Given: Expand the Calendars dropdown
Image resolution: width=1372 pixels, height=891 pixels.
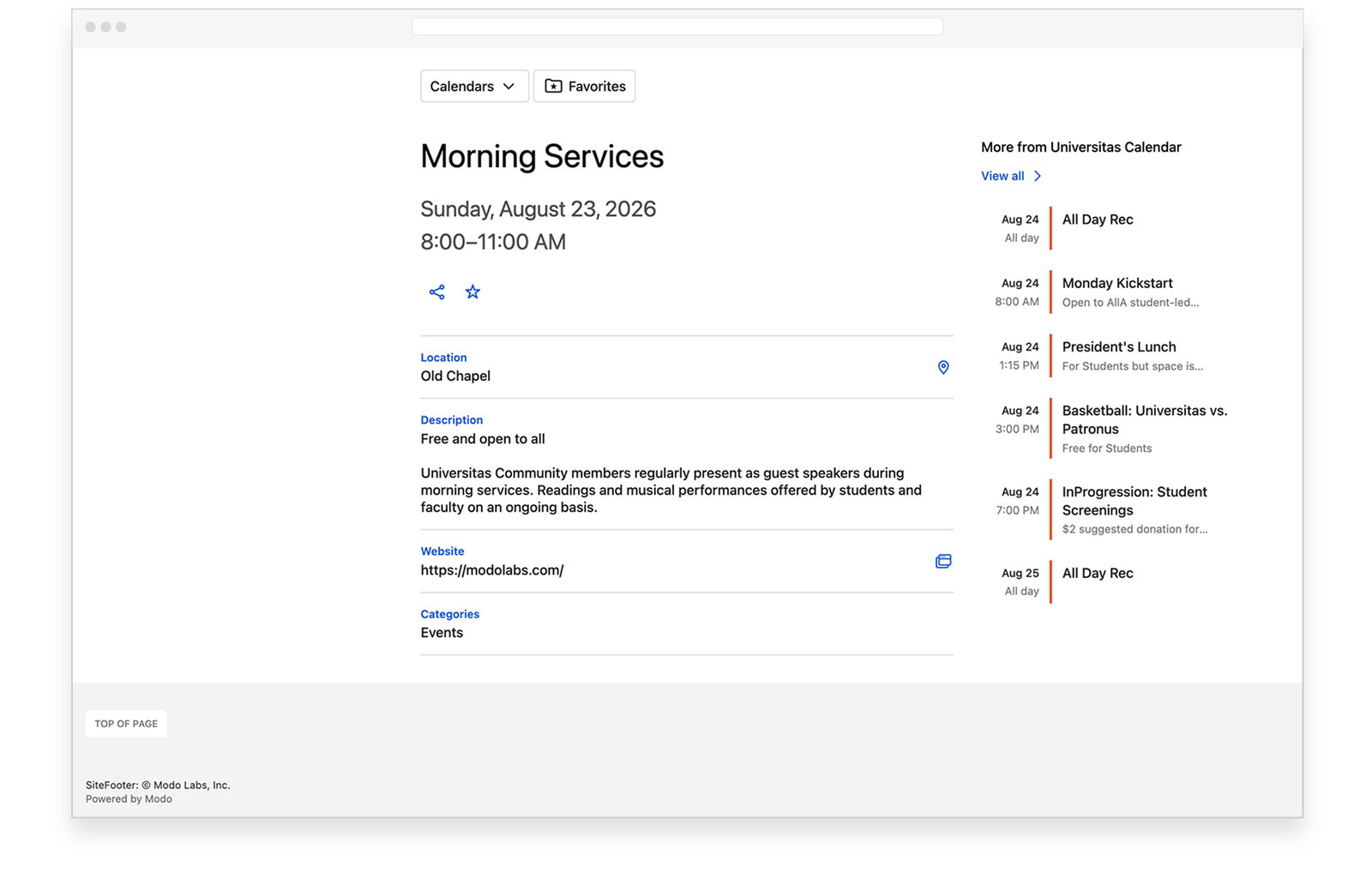Looking at the screenshot, I should [x=474, y=86].
